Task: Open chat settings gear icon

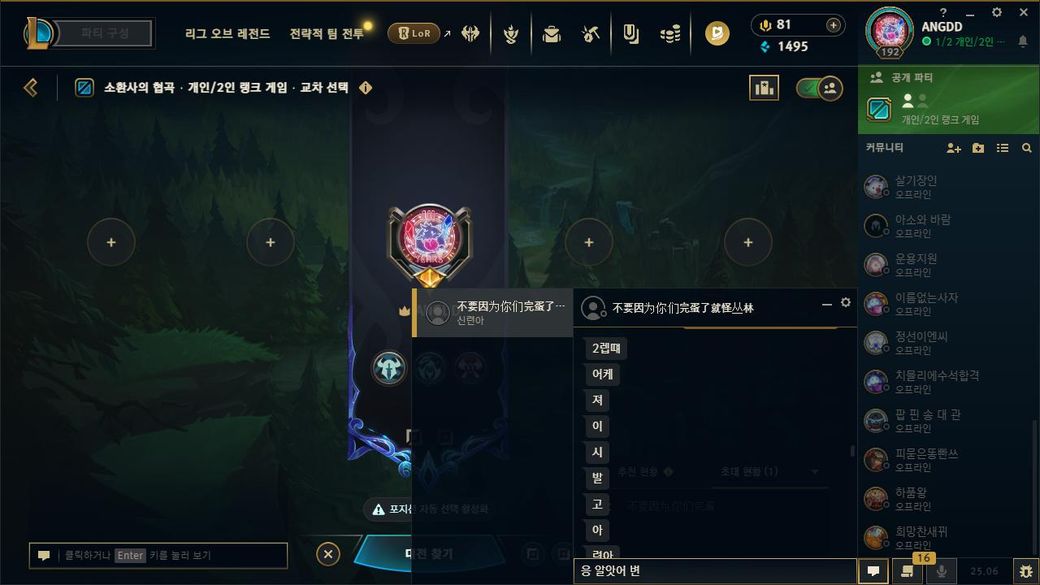Action: coord(846,302)
